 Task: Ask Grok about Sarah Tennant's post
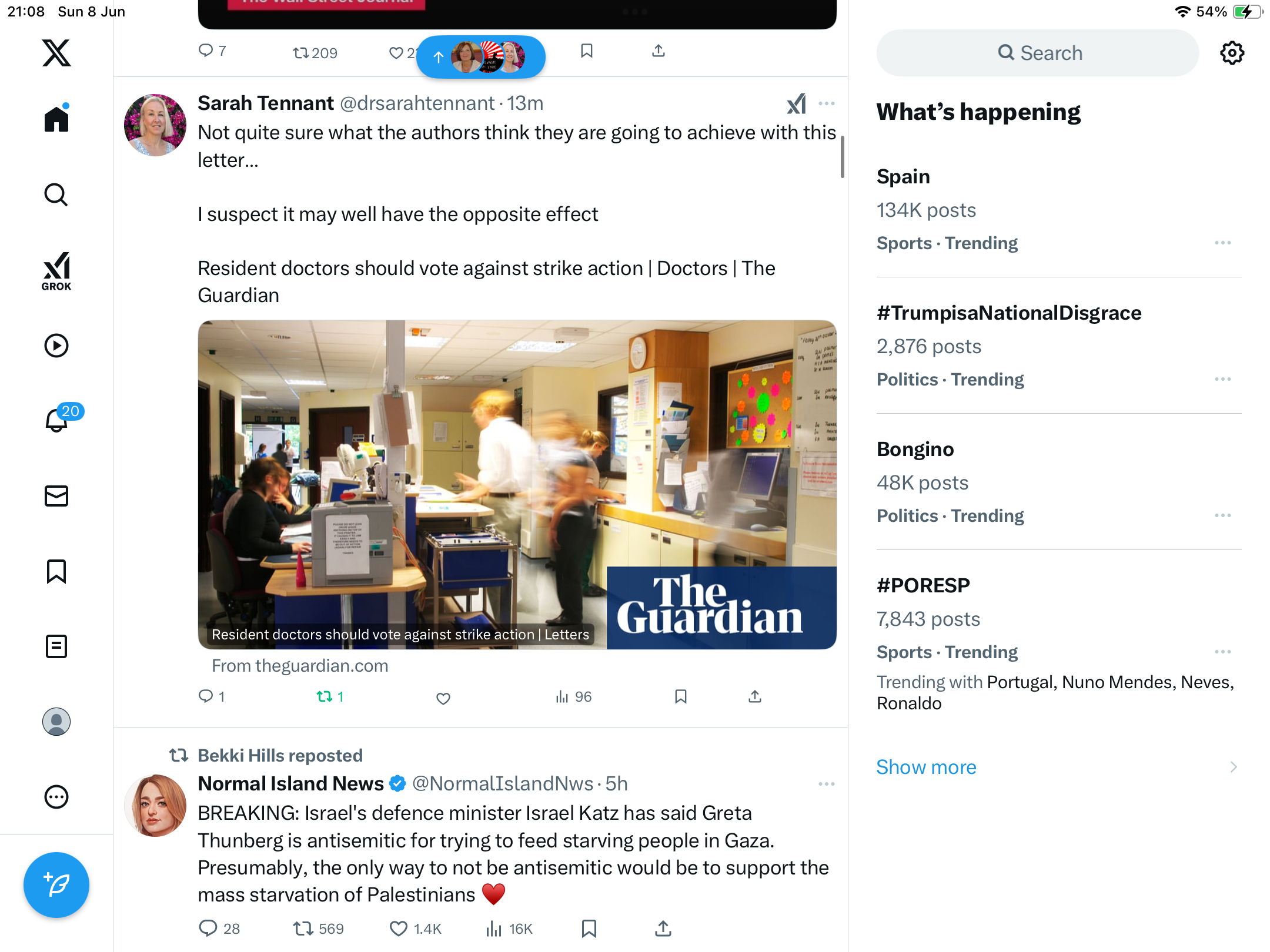797,104
